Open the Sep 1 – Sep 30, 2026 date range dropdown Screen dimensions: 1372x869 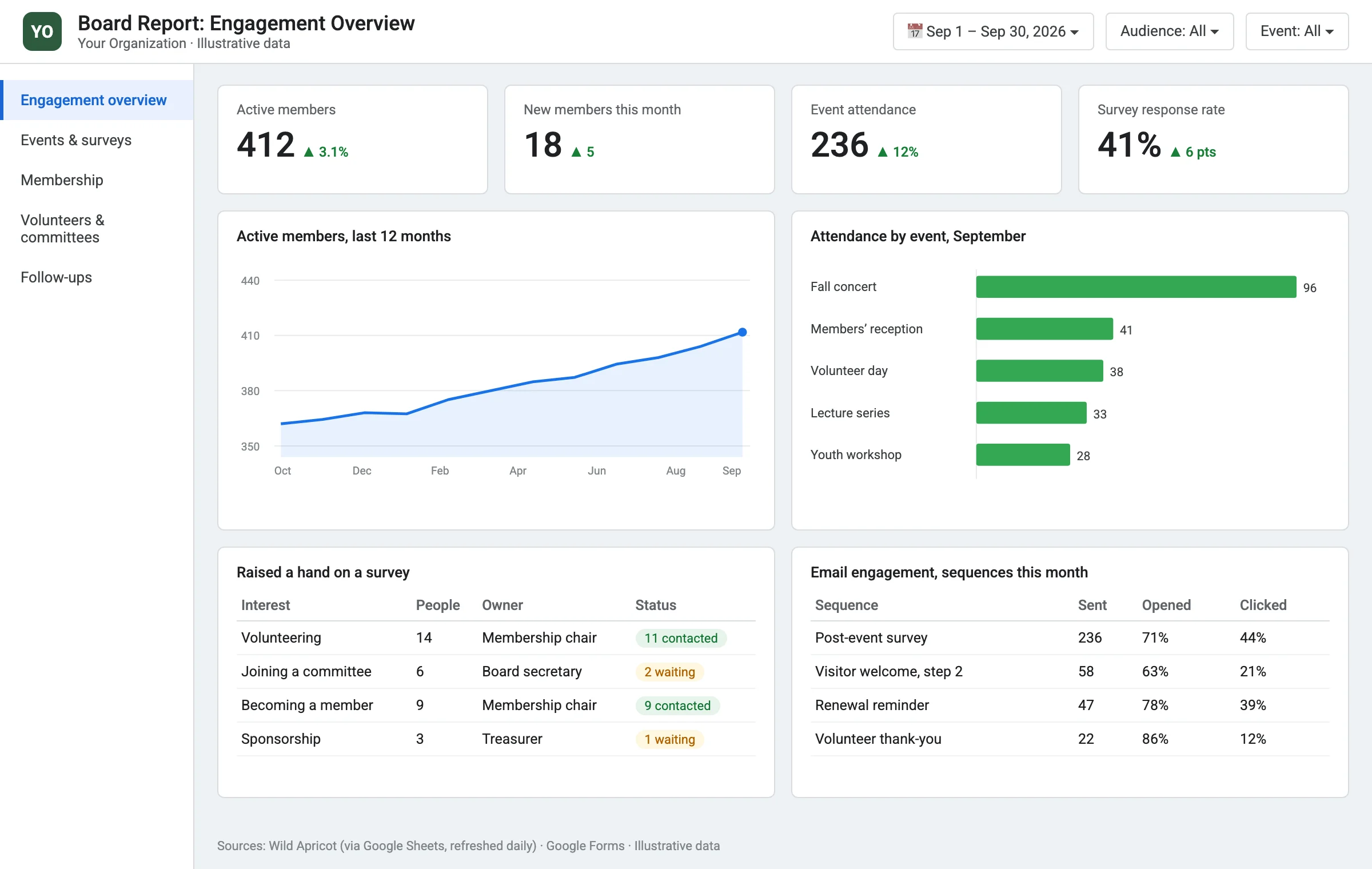tap(993, 31)
